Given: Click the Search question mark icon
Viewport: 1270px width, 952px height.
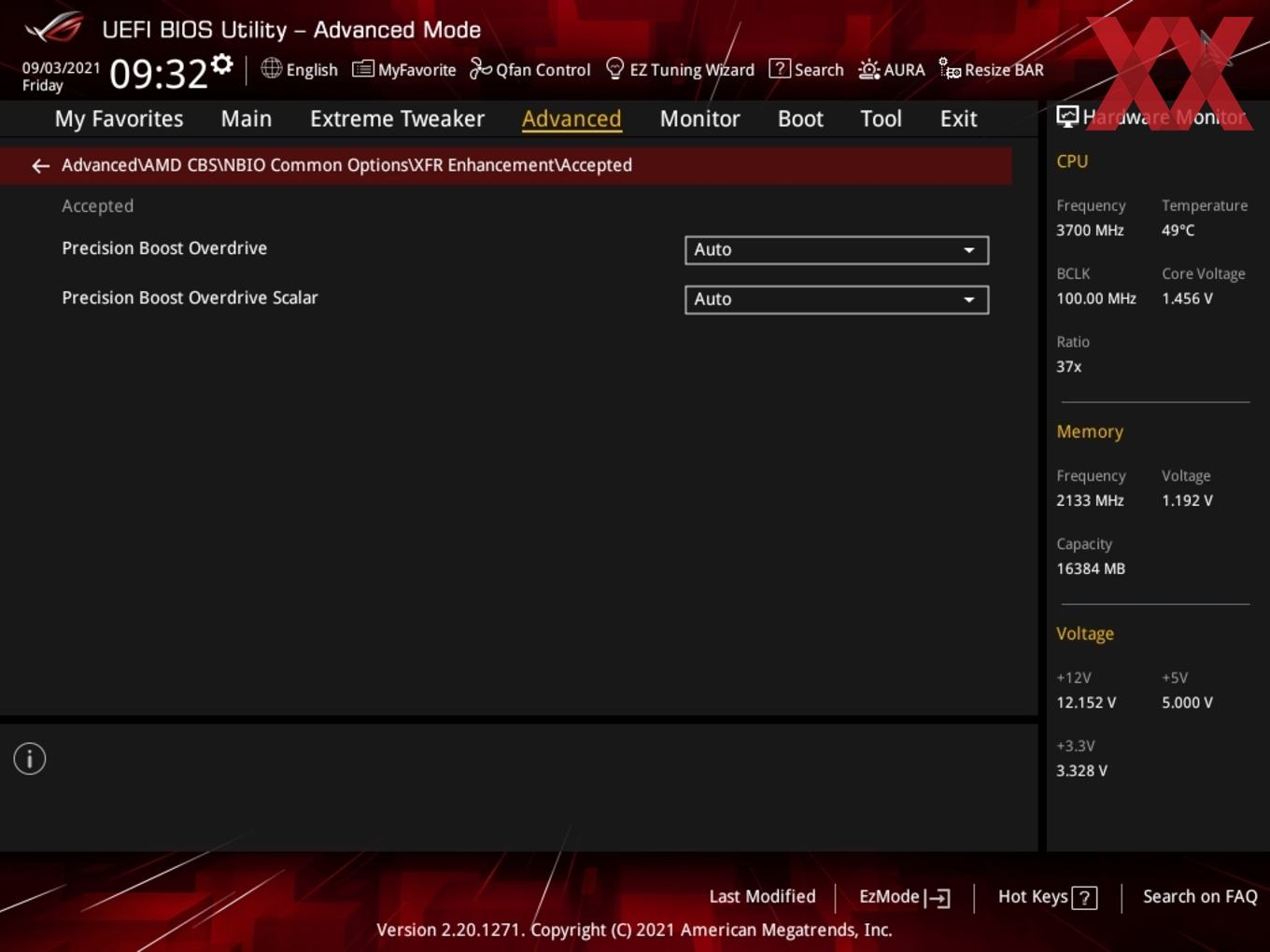Looking at the screenshot, I should tap(779, 69).
